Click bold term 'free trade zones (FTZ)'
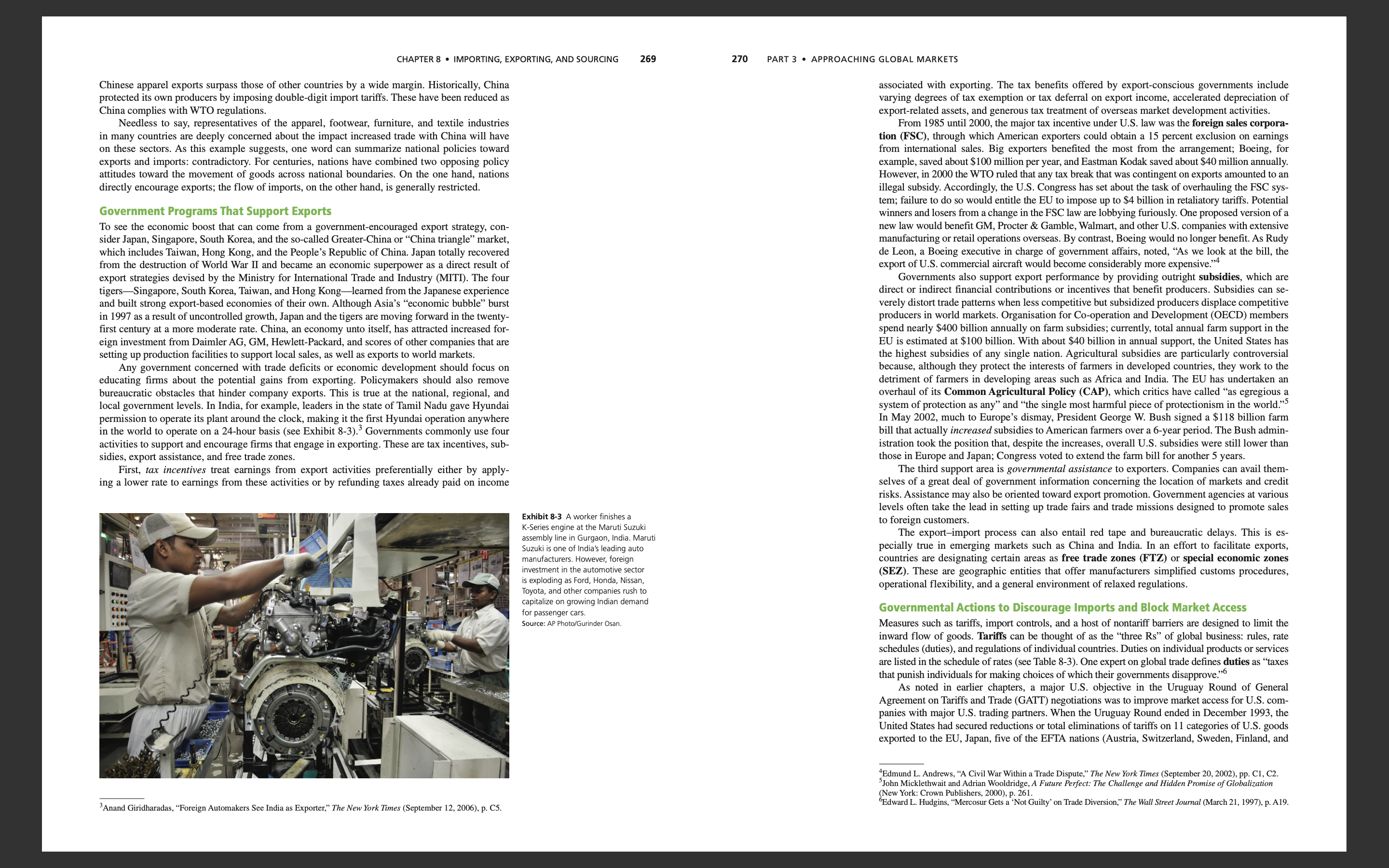 pyautogui.click(x=1115, y=558)
